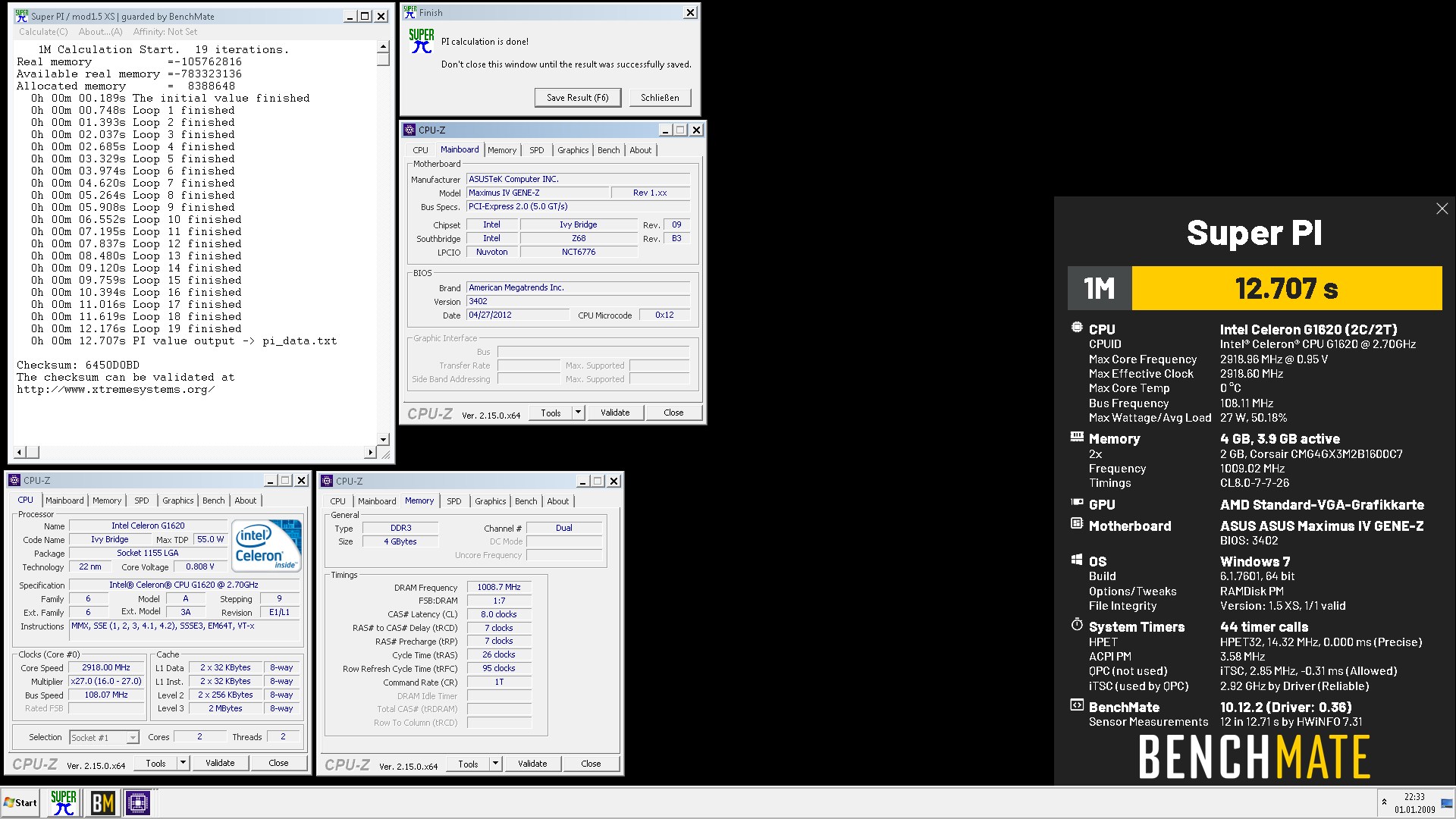The height and width of the screenshot is (819, 1456).
Task: Click the Start button
Action: 20,802
